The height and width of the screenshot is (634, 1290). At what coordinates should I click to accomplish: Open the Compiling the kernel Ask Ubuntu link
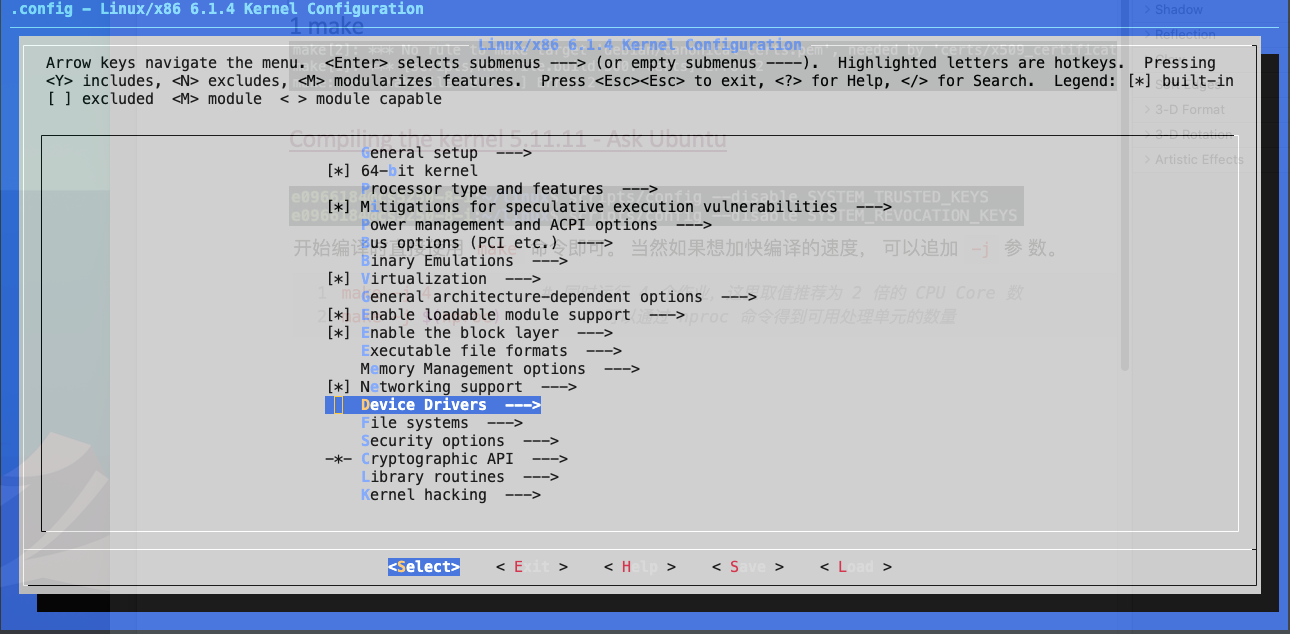tap(508, 139)
